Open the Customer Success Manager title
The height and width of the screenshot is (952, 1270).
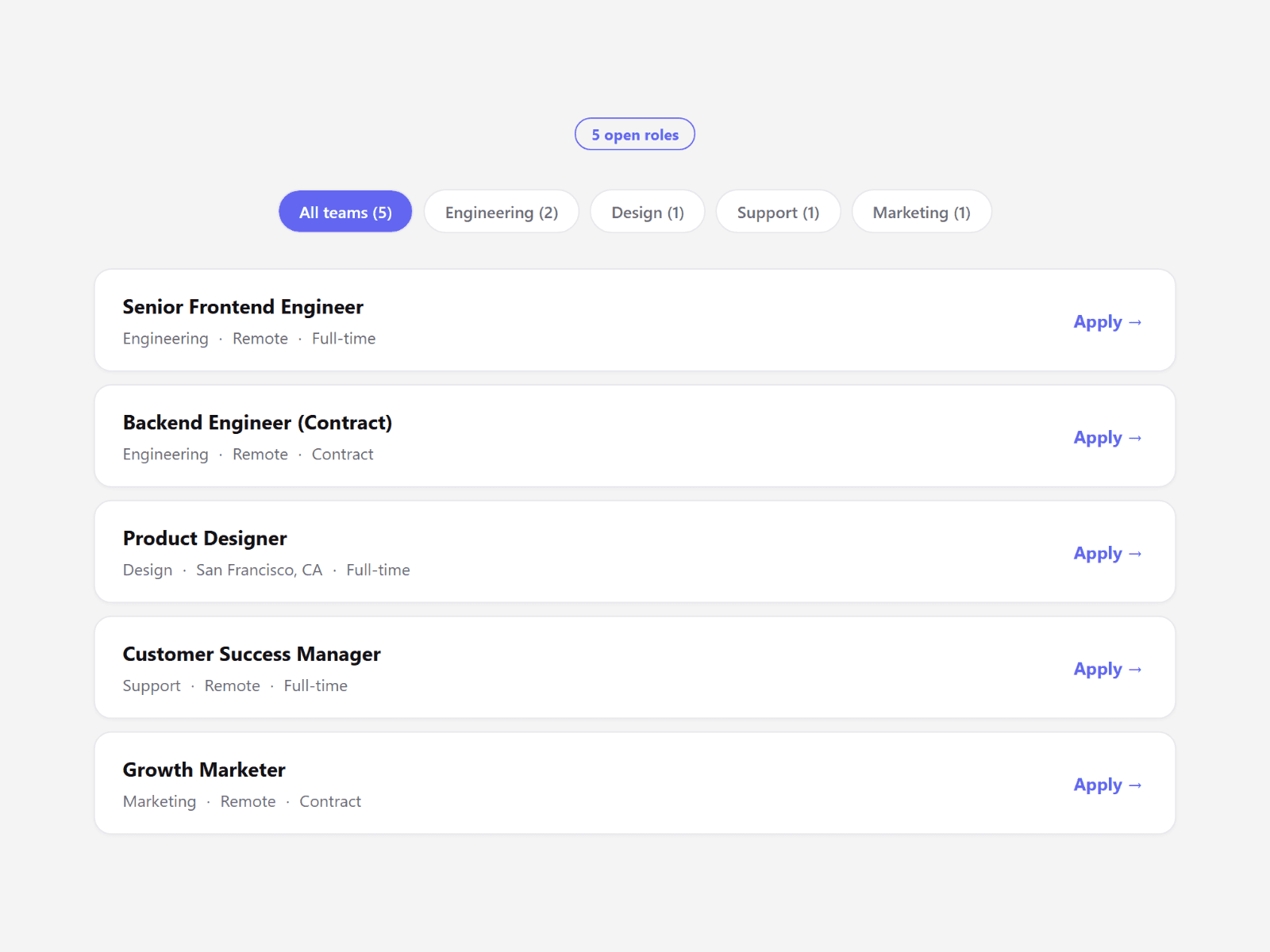pyautogui.click(x=252, y=654)
